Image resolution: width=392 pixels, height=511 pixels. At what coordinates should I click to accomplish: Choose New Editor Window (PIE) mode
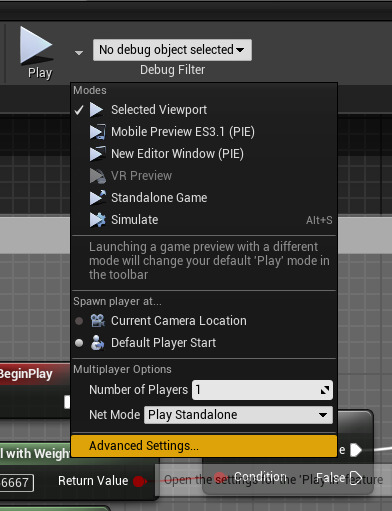(204, 154)
